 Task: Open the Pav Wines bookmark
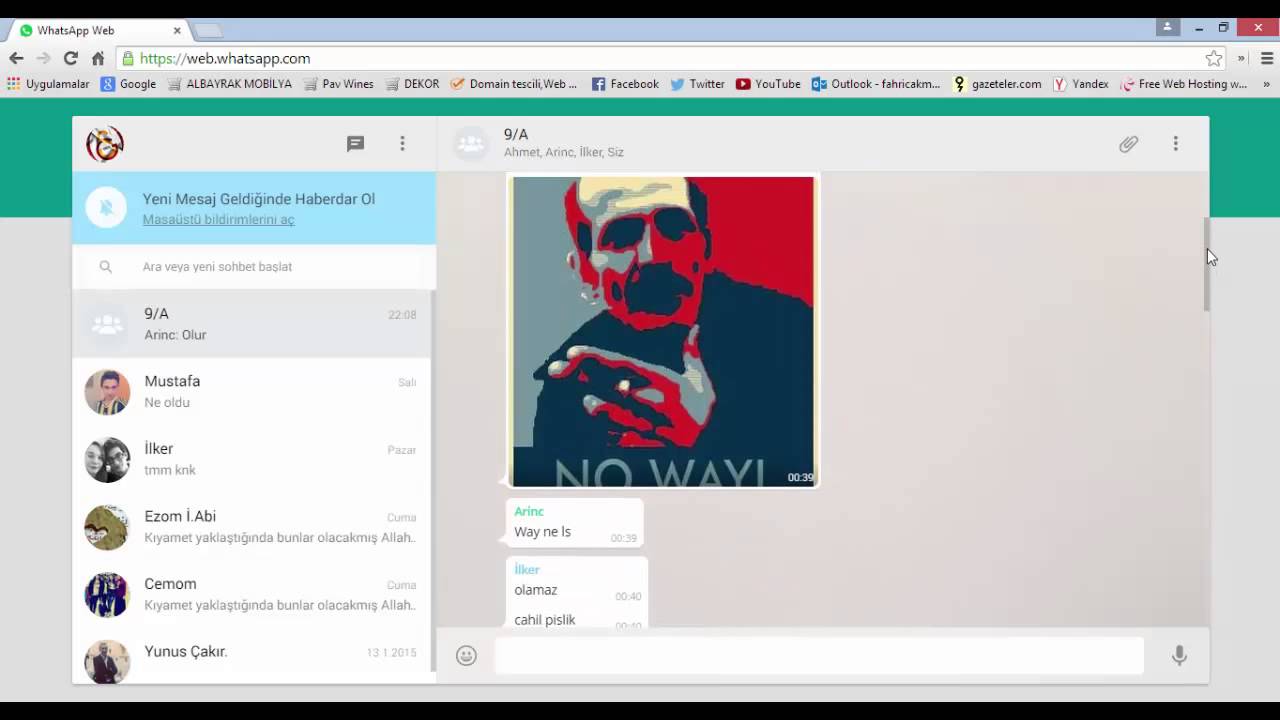pos(338,84)
